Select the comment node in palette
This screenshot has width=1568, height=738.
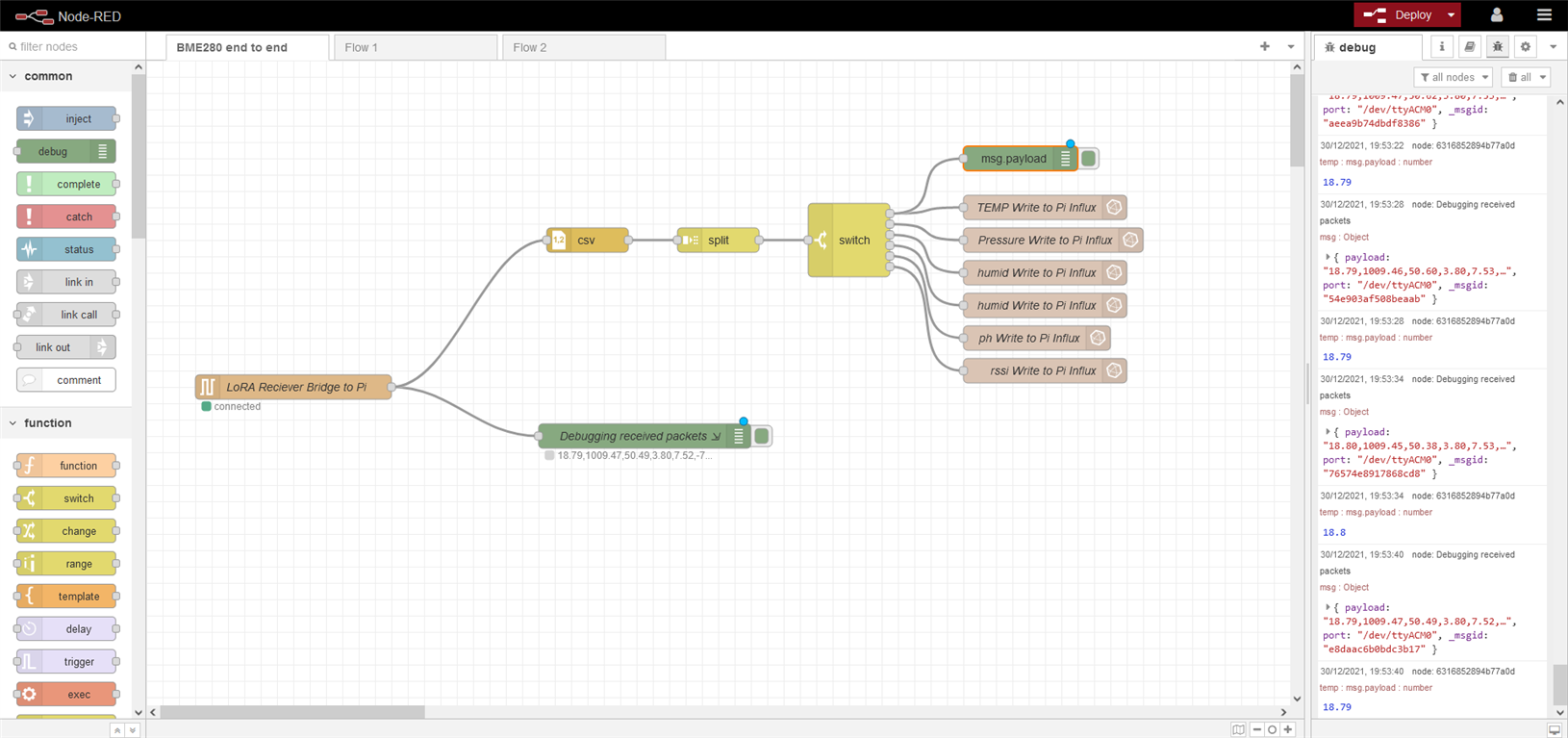pos(66,380)
